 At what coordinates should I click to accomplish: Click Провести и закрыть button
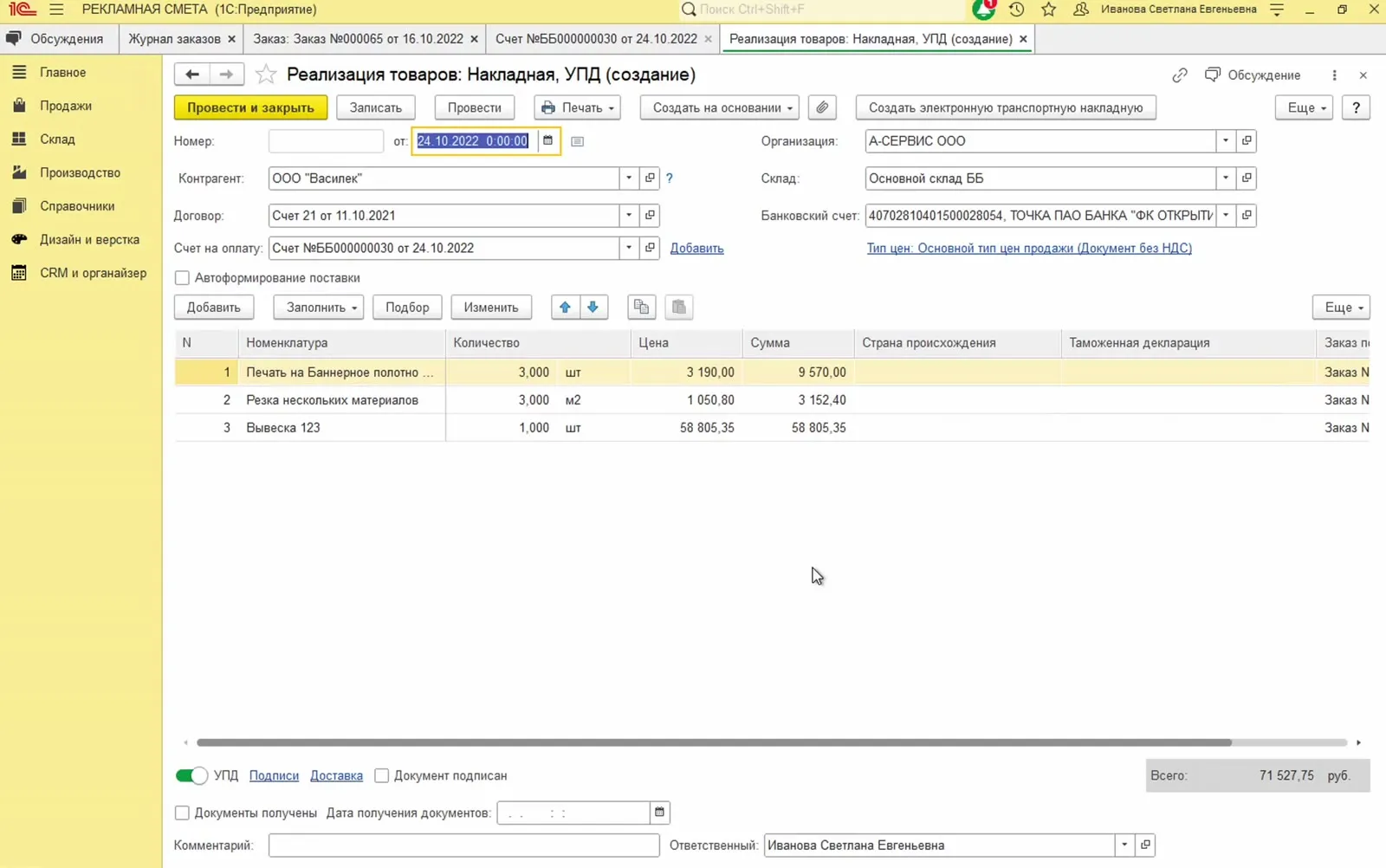click(250, 107)
